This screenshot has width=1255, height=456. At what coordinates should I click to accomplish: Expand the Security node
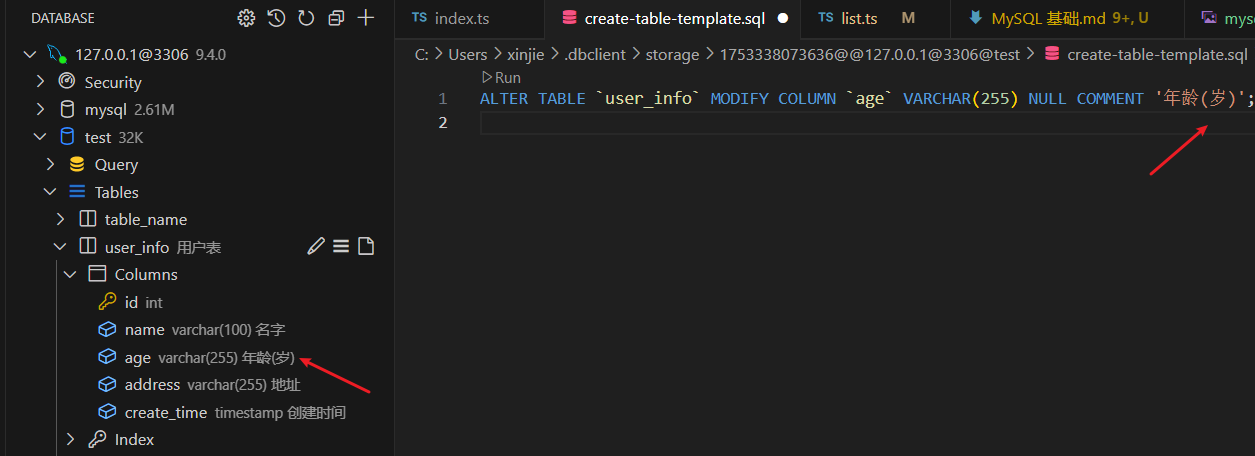coord(40,82)
